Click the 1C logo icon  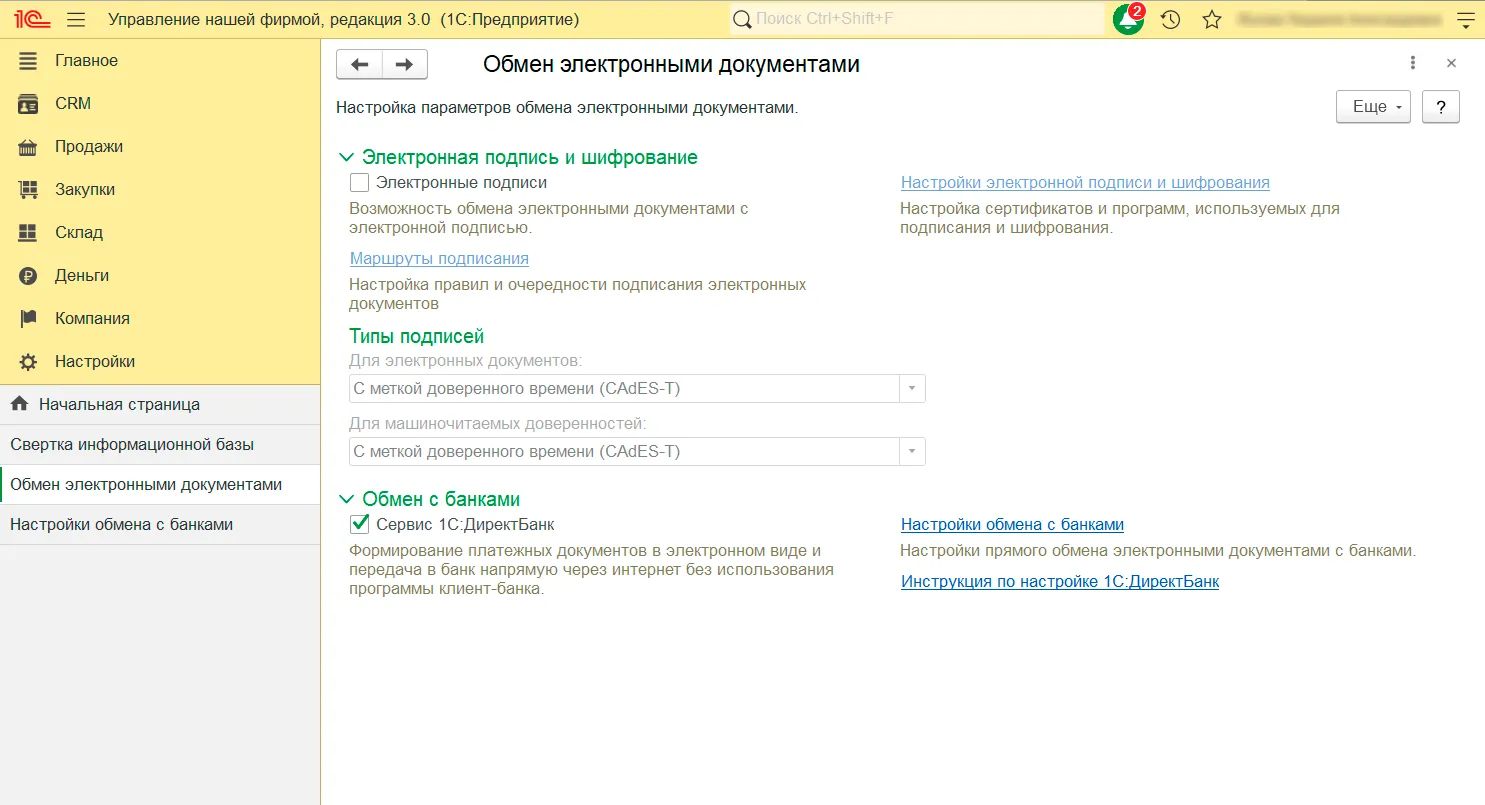27,20
